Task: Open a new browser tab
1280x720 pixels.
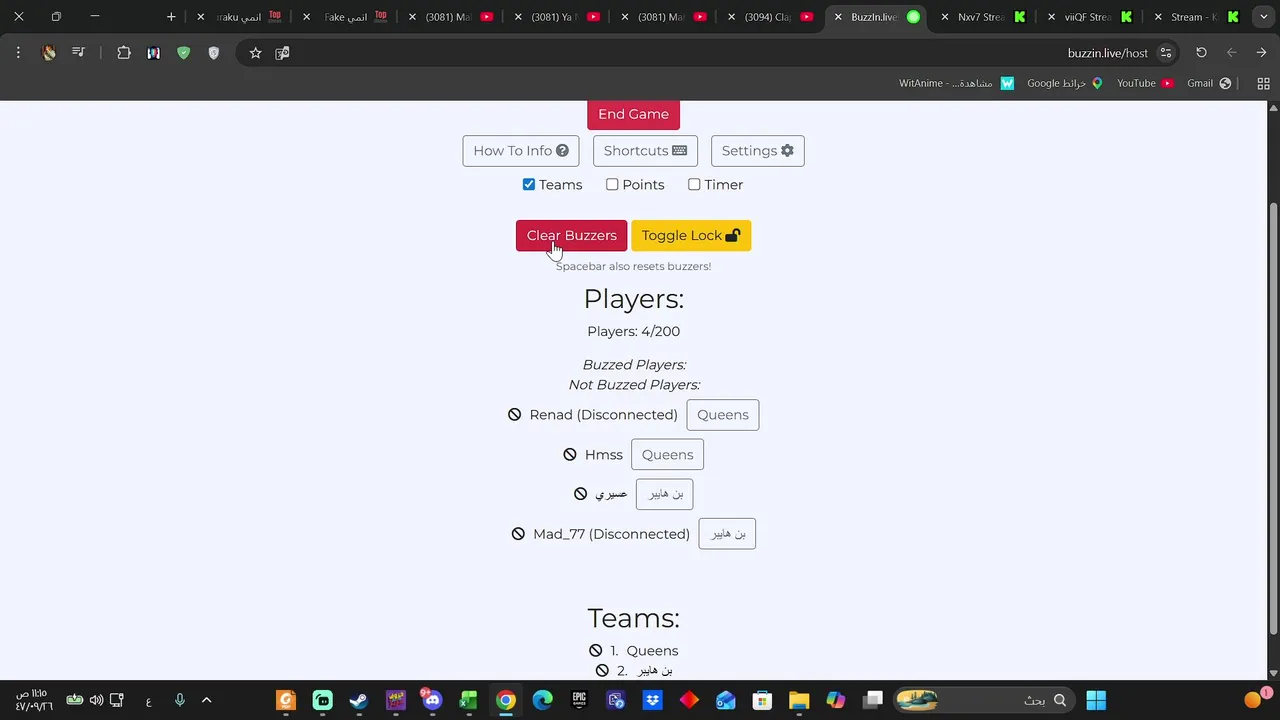Action: point(171,17)
